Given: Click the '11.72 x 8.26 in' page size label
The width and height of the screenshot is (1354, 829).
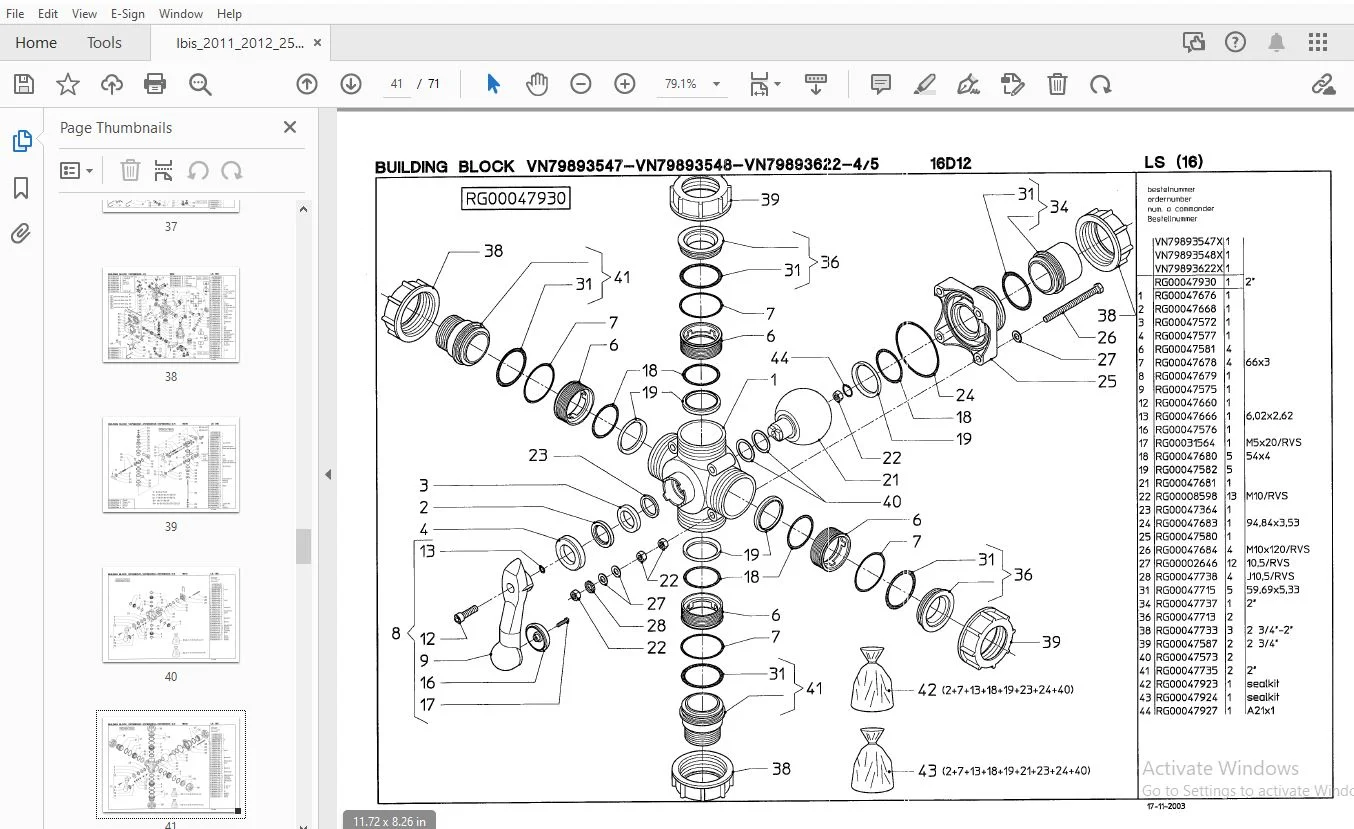Looking at the screenshot, I should click(x=389, y=821).
